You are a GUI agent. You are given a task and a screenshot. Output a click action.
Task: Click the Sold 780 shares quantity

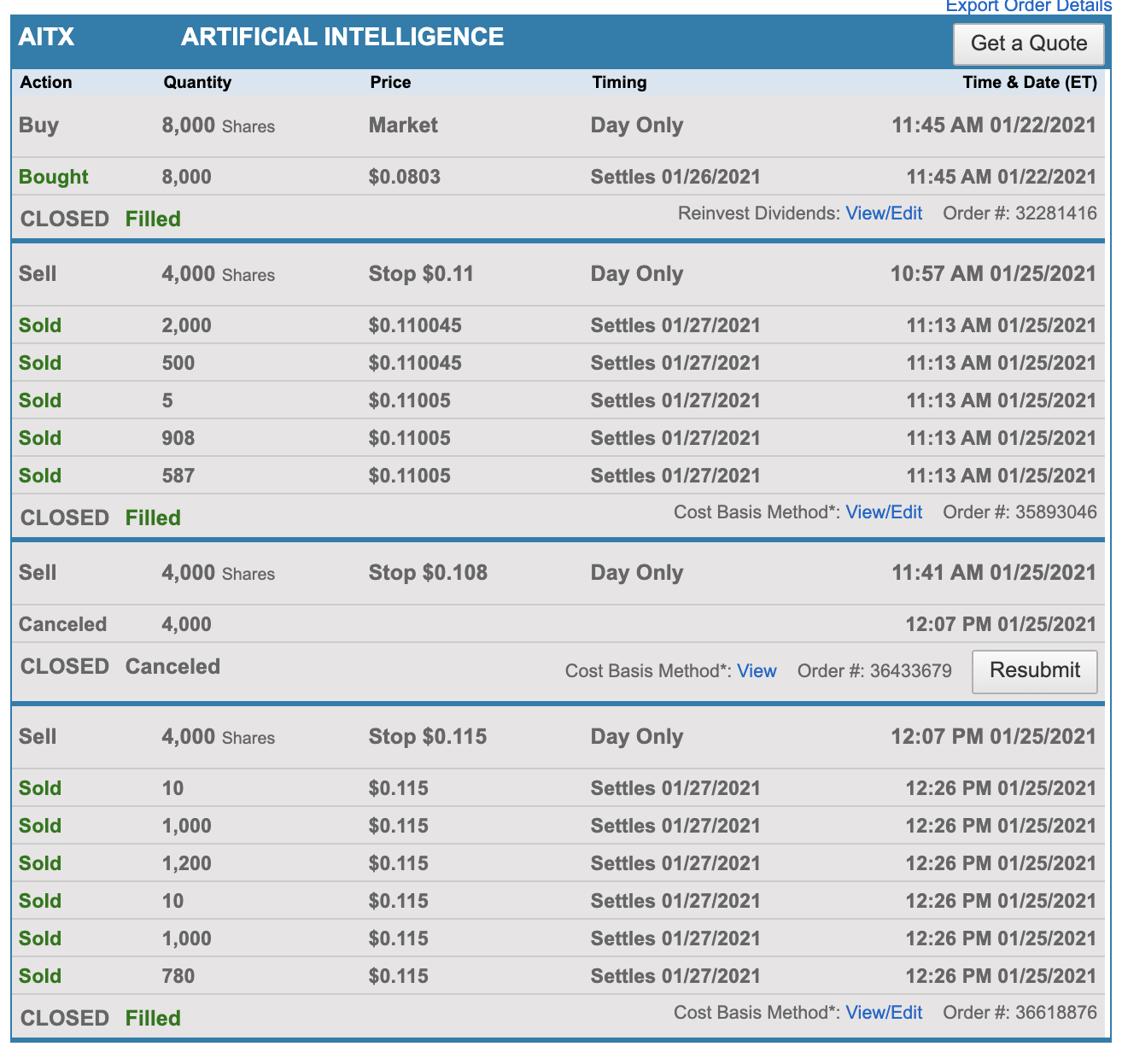(178, 977)
